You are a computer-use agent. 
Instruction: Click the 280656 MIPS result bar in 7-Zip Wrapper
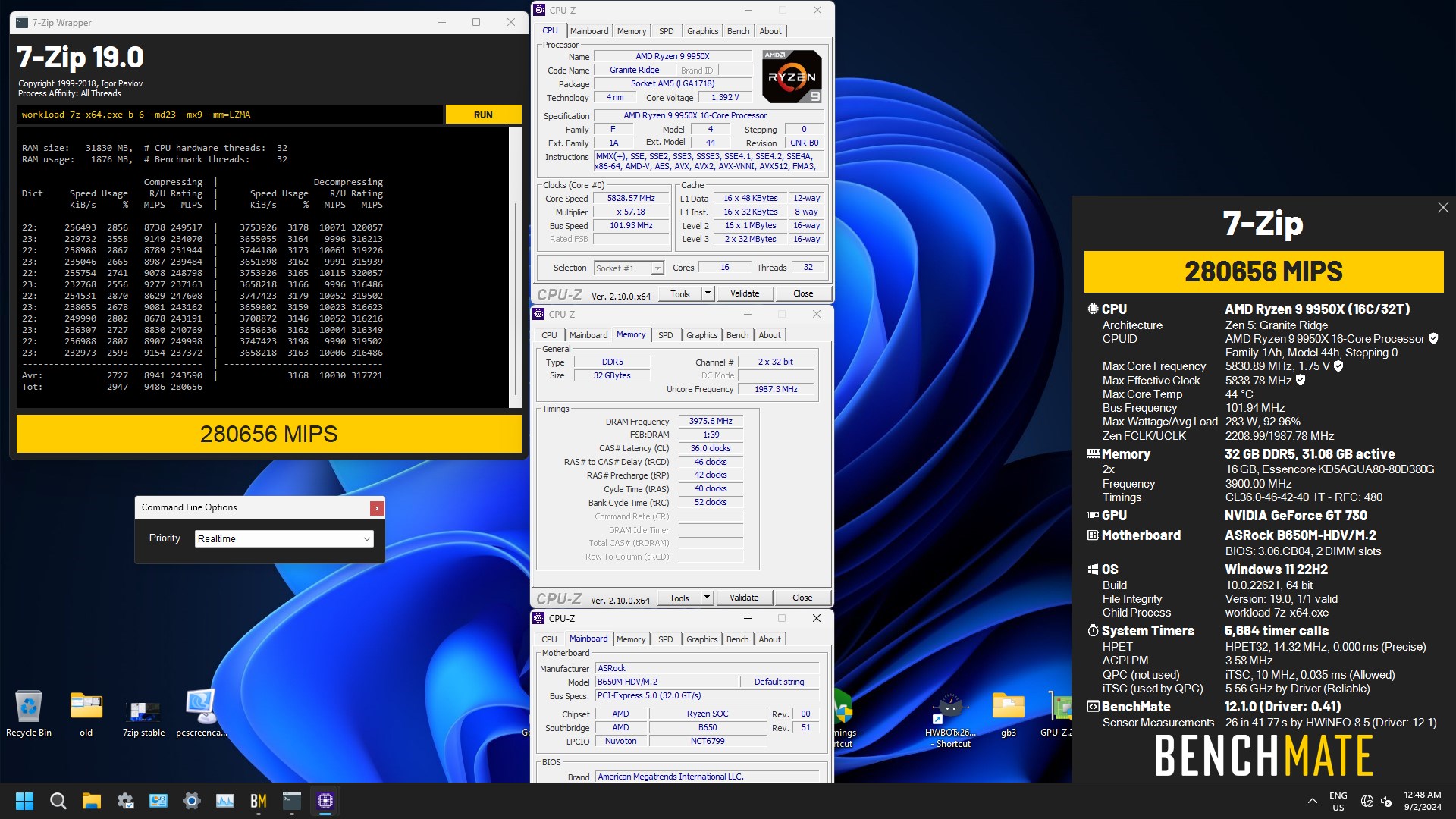click(x=268, y=434)
